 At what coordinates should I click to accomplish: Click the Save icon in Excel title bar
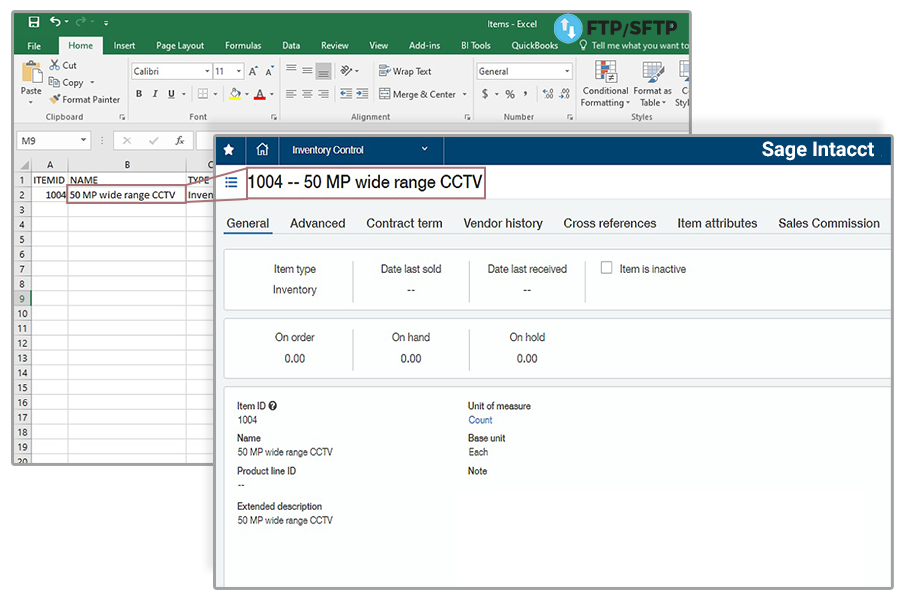click(34, 22)
